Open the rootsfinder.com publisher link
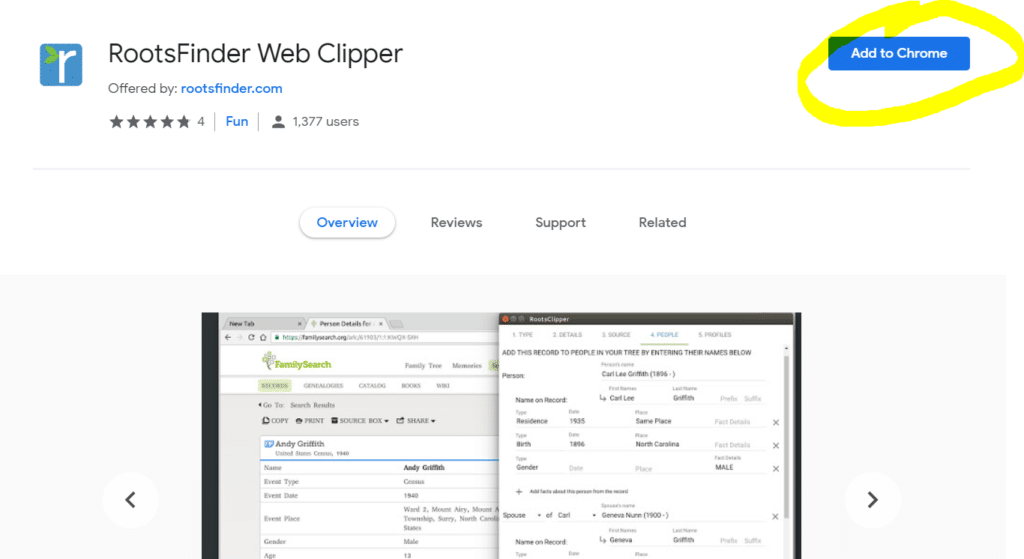Viewport: 1024px width, 559px height. (231, 88)
